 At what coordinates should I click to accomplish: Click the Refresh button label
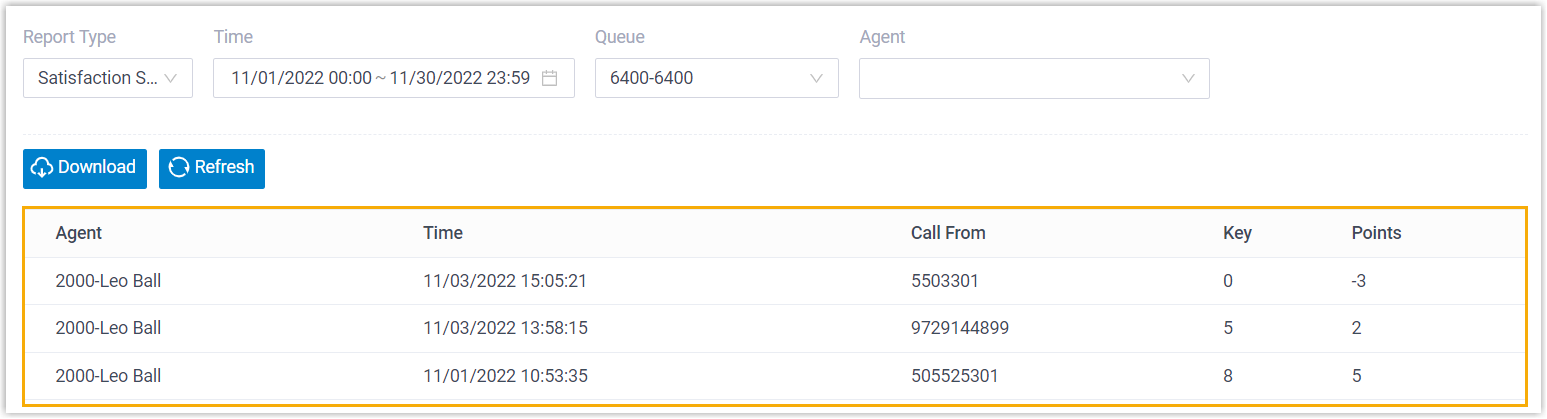tap(224, 168)
